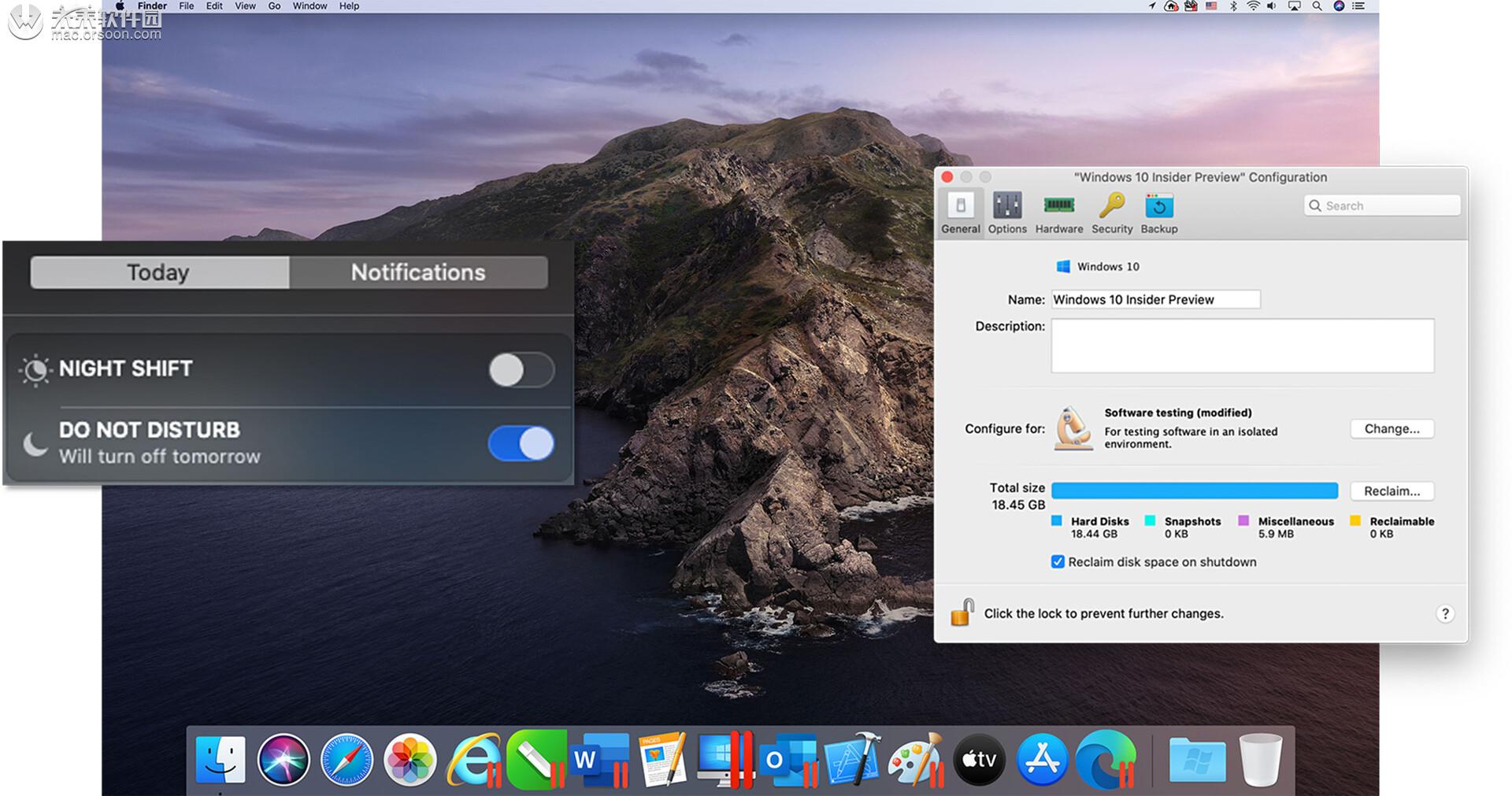Screen dimensions: 1512x796
Task: Enable the Night Shift switch
Action: pyautogui.click(x=521, y=370)
